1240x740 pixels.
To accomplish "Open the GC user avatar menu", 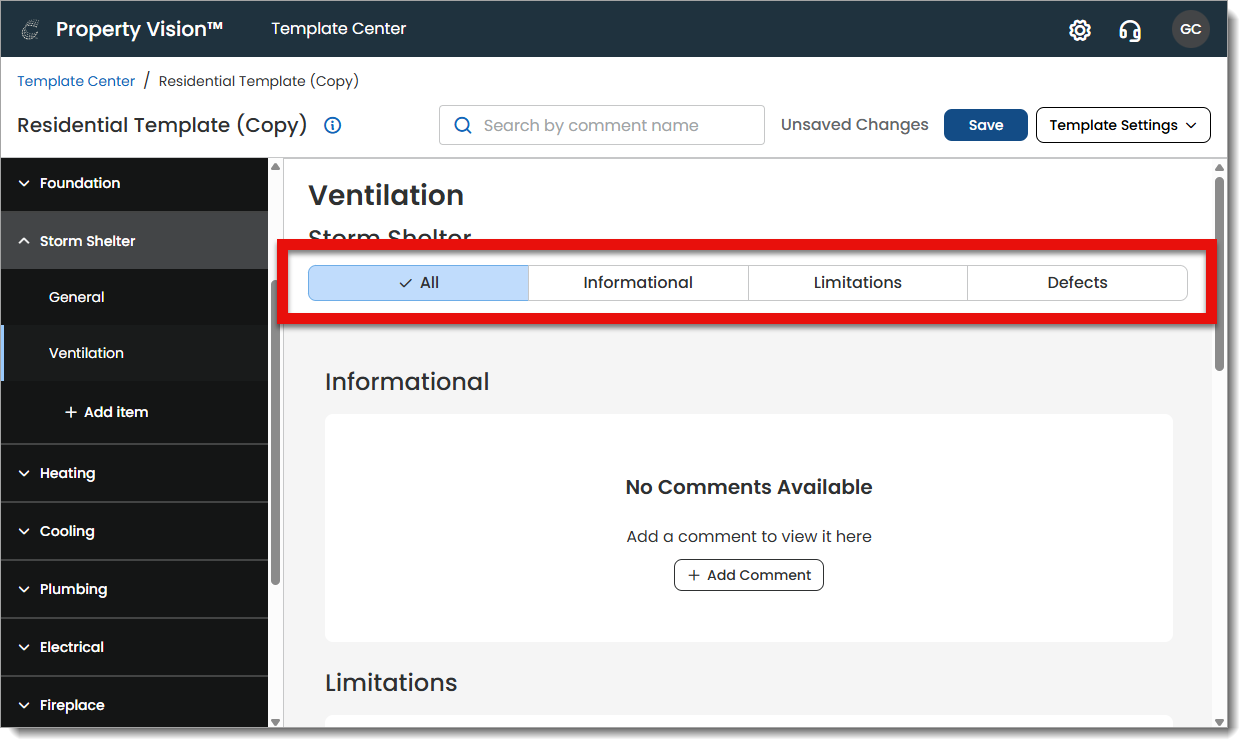I will pos(1190,30).
